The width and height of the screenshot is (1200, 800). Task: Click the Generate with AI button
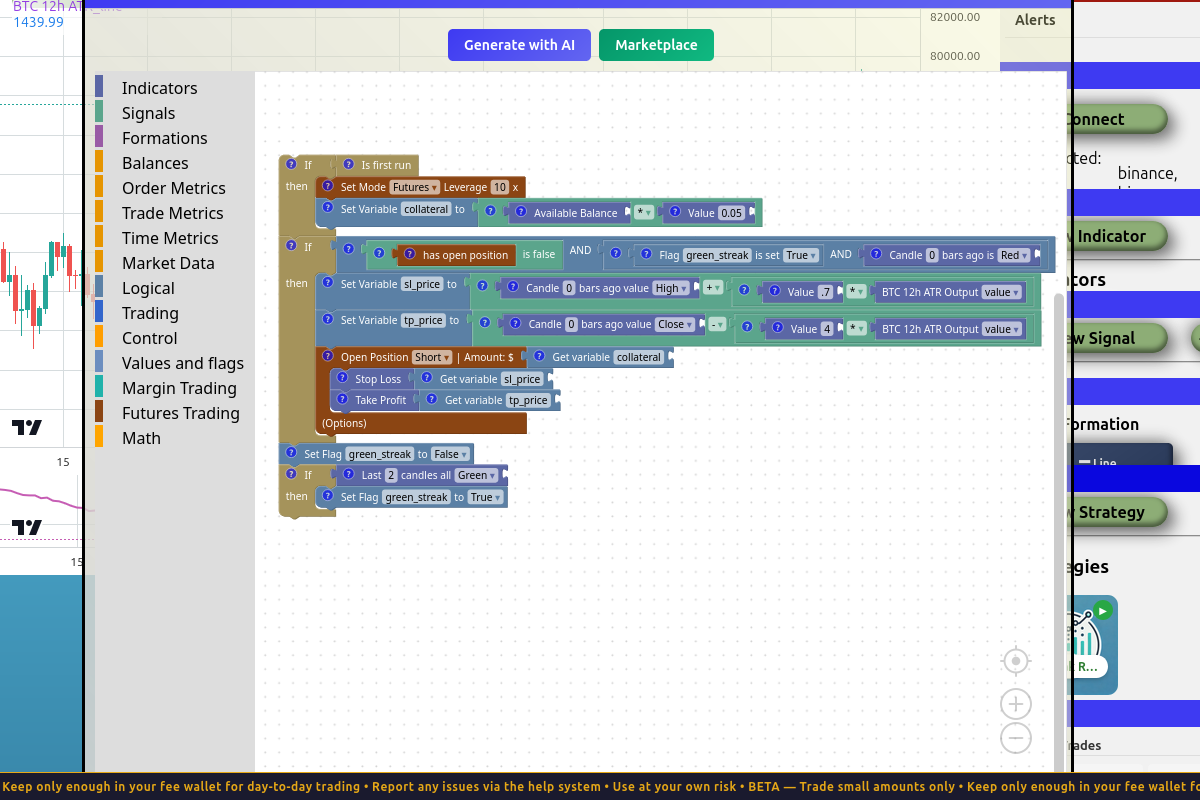pyautogui.click(x=519, y=45)
